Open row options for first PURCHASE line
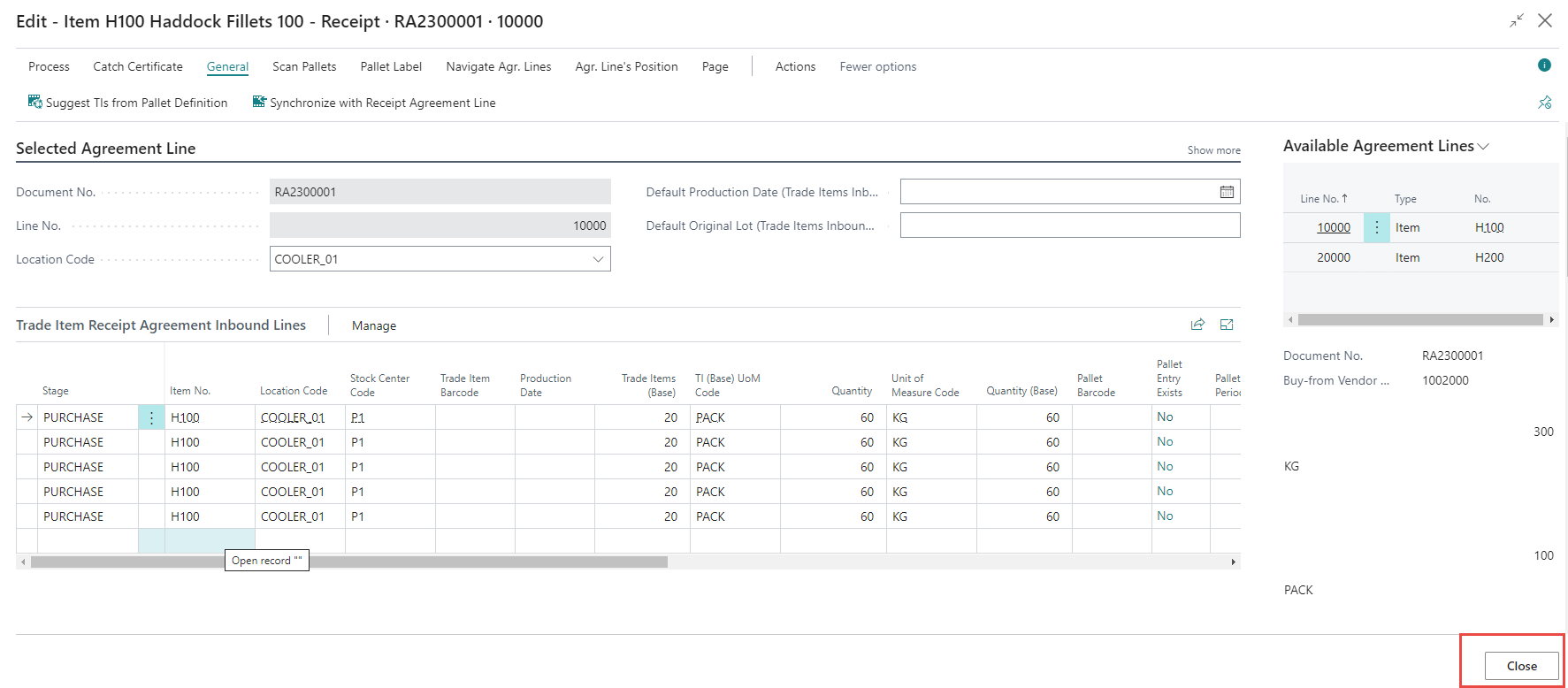 click(x=151, y=417)
